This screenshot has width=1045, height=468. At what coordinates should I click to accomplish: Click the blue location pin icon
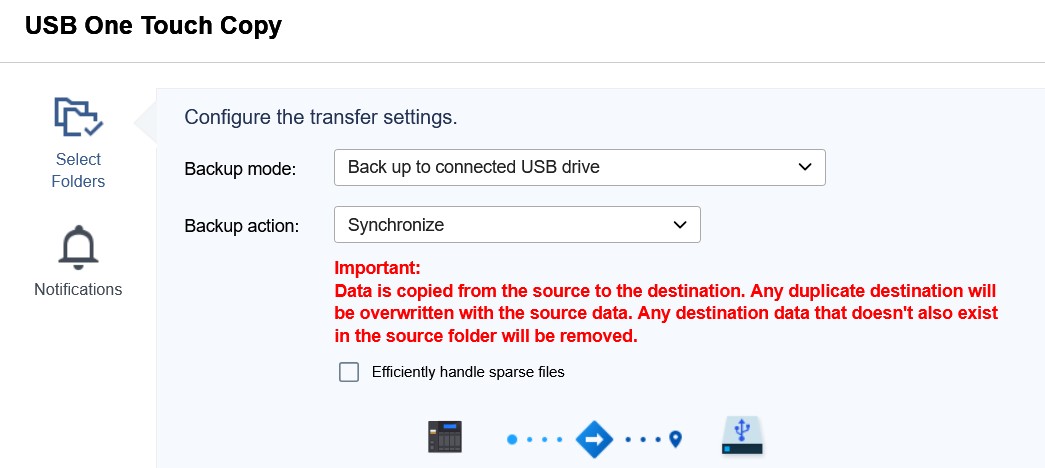click(676, 438)
